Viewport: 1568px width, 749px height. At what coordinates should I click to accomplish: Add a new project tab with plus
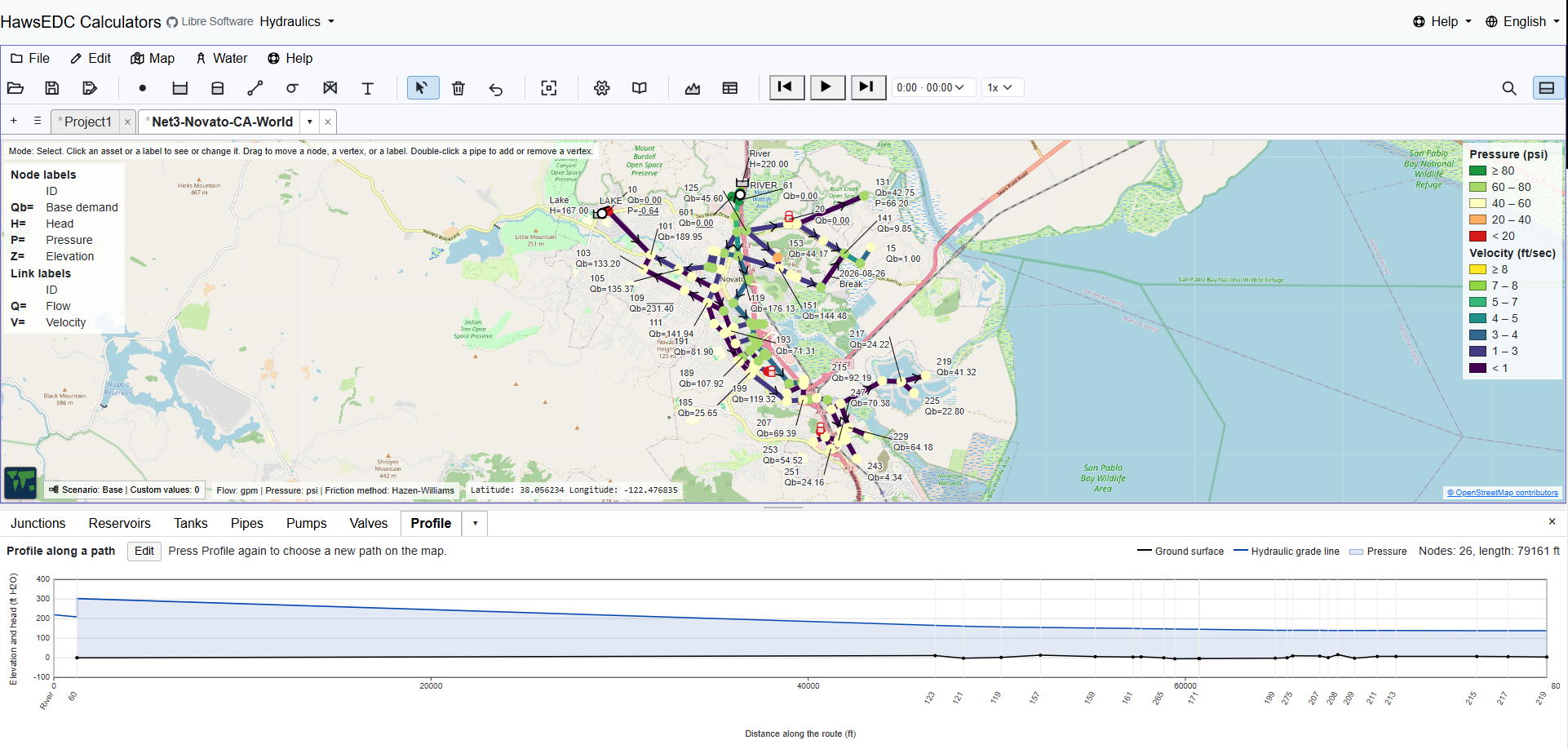[x=14, y=121]
